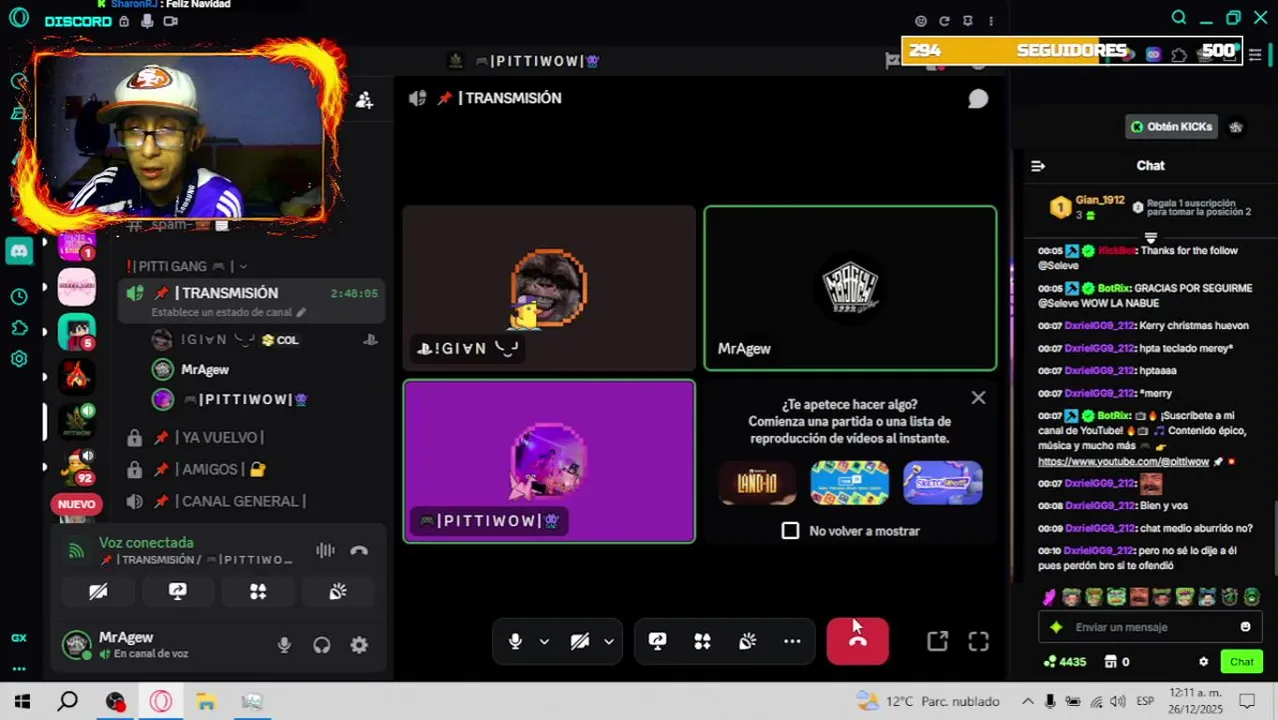Click green Chat send button
This screenshot has height=720, width=1278.
click(1242, 662)
